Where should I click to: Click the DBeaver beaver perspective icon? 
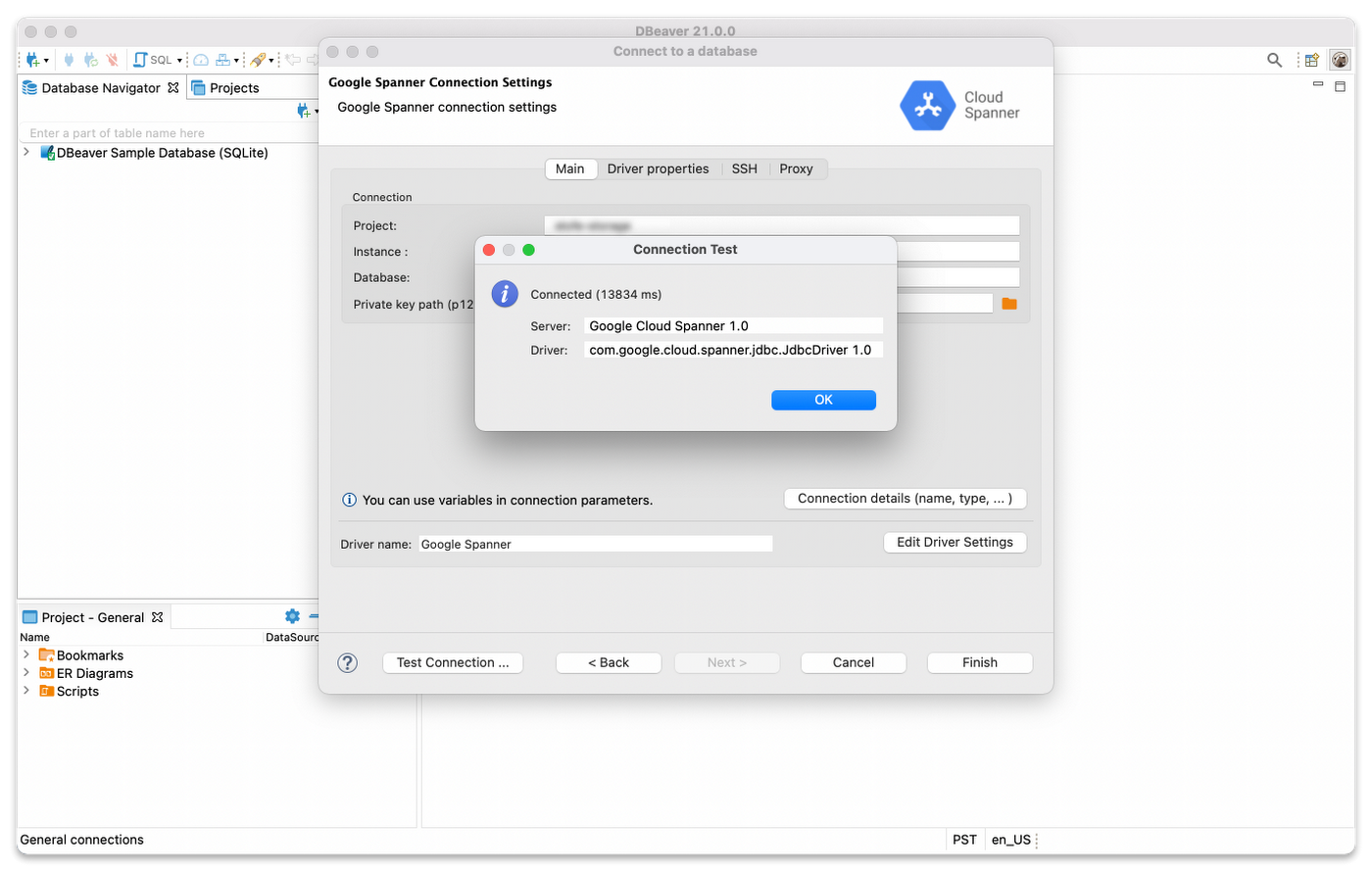[x=1340, y=60]
